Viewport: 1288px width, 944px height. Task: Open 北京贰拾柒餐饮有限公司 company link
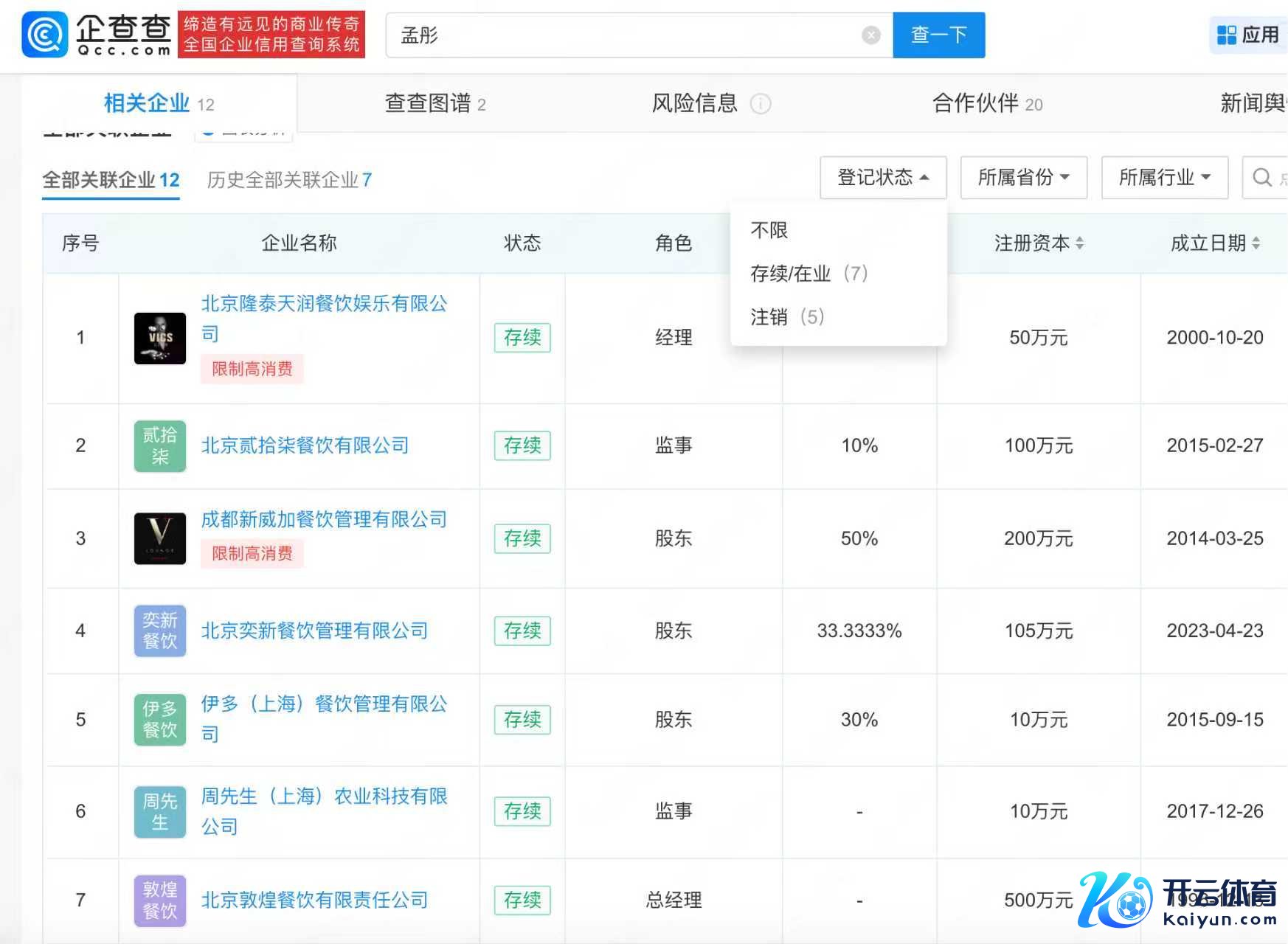[x=305, y=445]
